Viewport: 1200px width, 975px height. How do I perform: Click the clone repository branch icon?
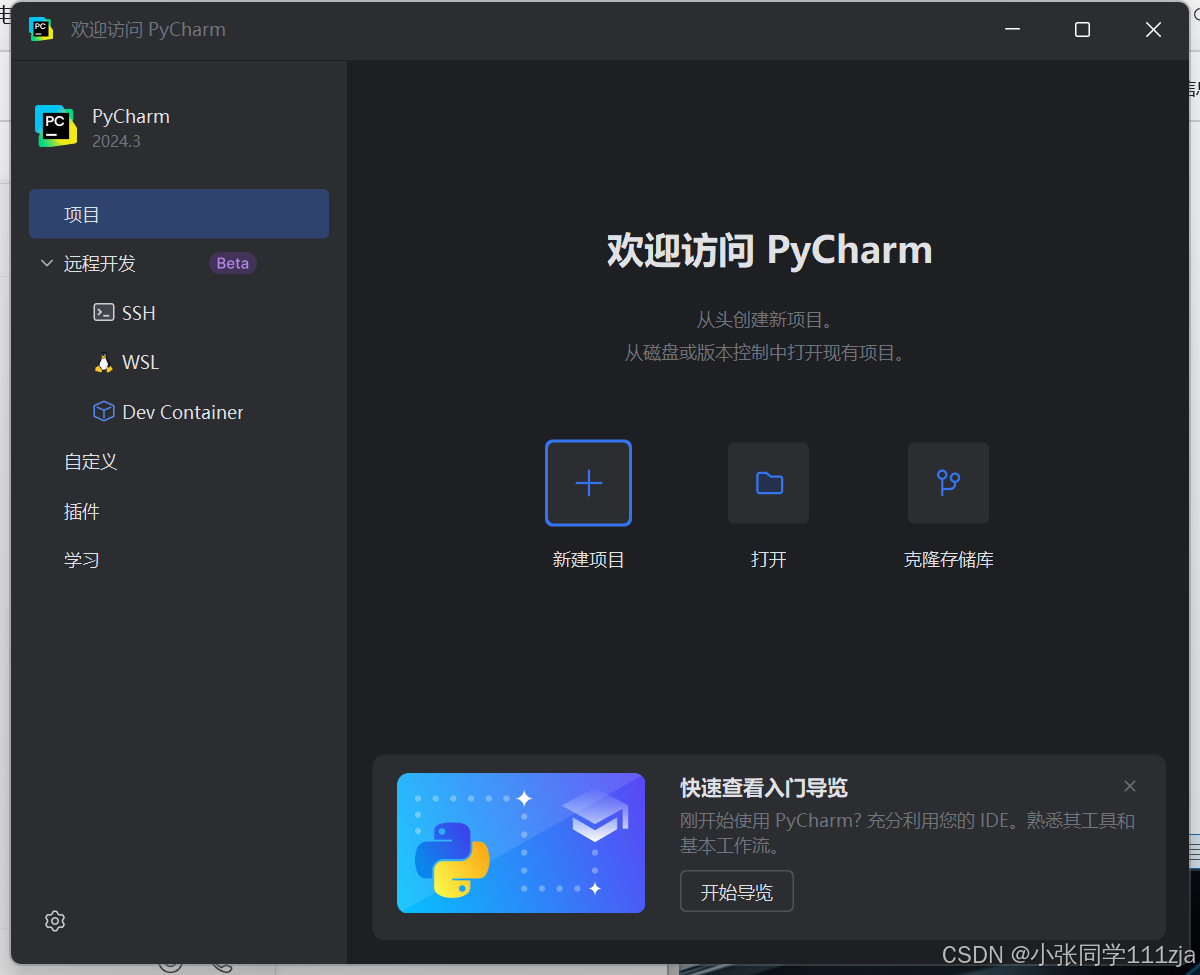(948, 483)
